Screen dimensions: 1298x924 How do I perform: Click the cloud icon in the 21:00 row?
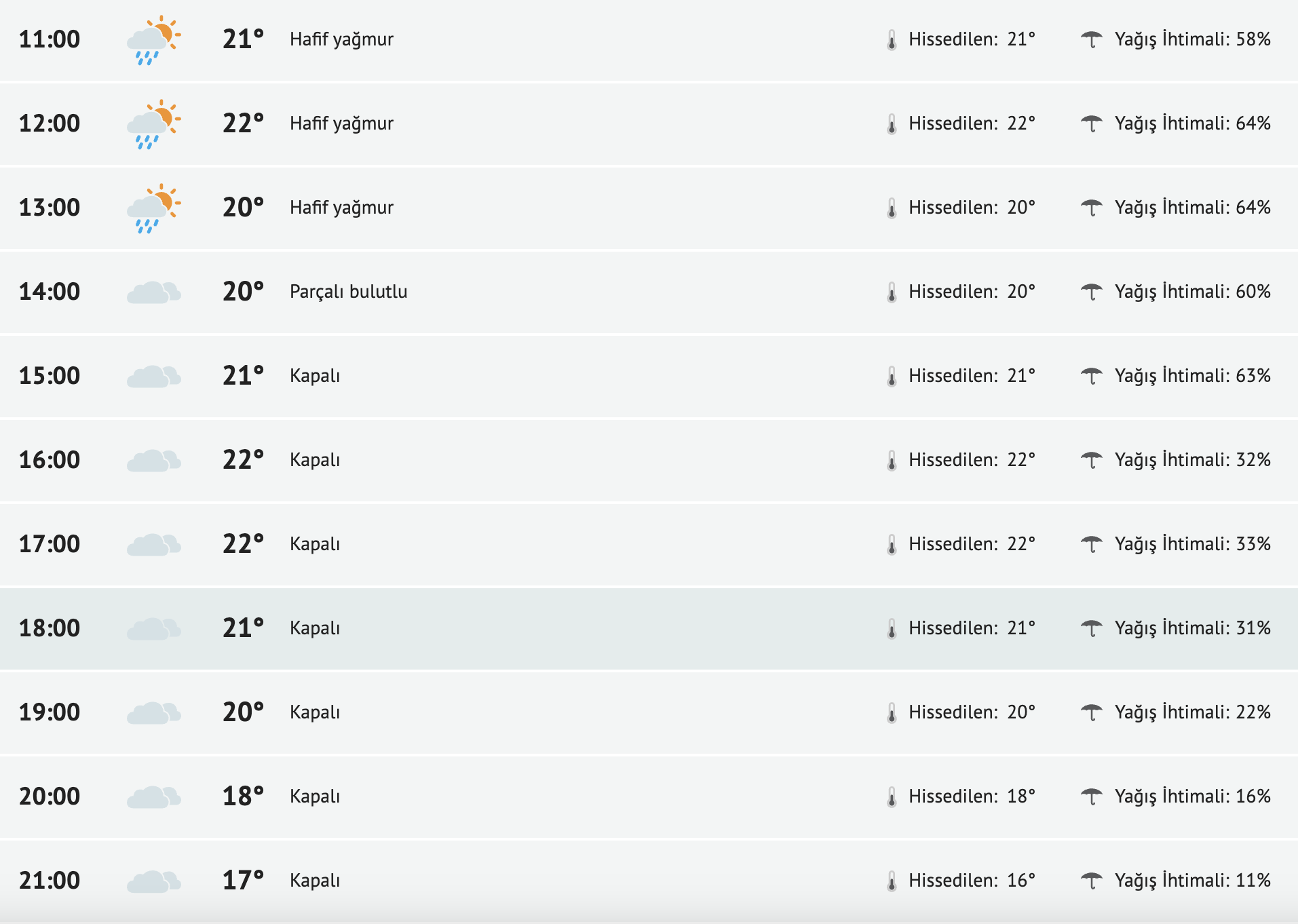click(153, 881)
